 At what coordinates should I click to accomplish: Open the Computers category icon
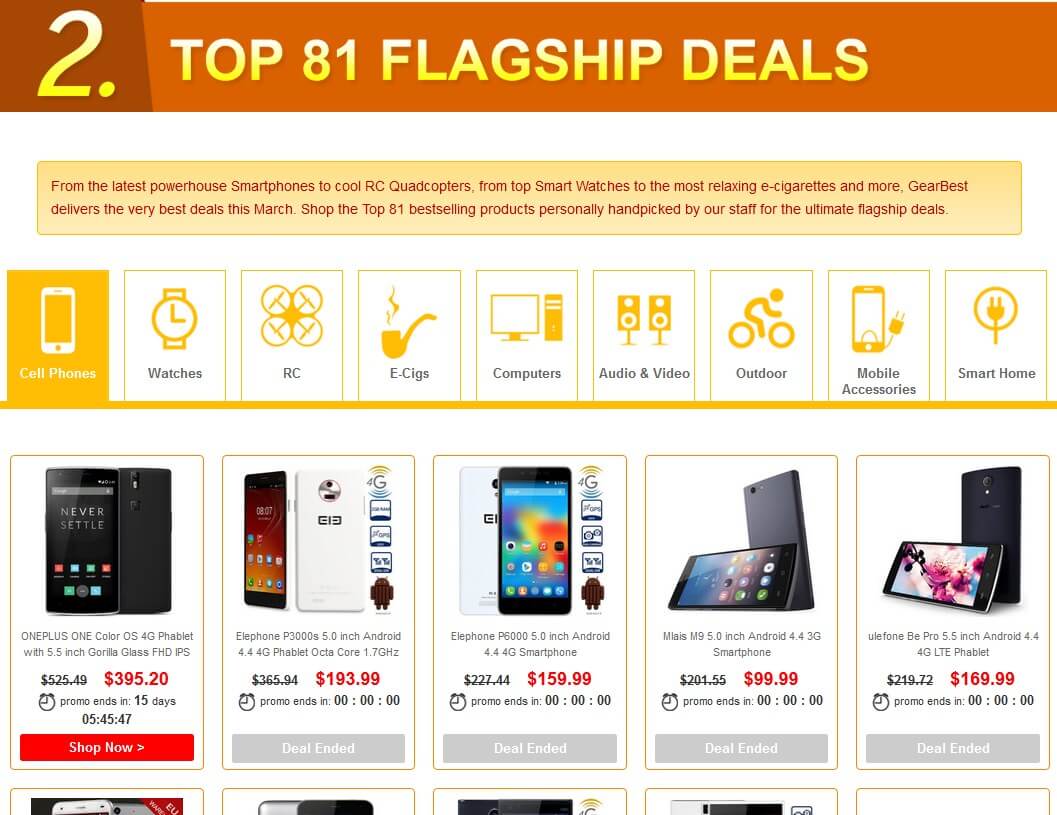click(526, 318)
